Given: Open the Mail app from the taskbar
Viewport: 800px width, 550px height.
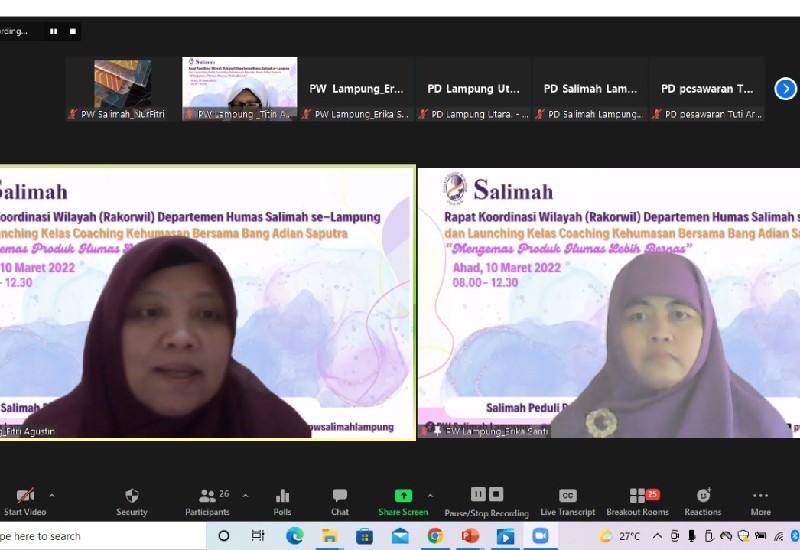Looking at the screenshot, I should [x=400, y=536].
